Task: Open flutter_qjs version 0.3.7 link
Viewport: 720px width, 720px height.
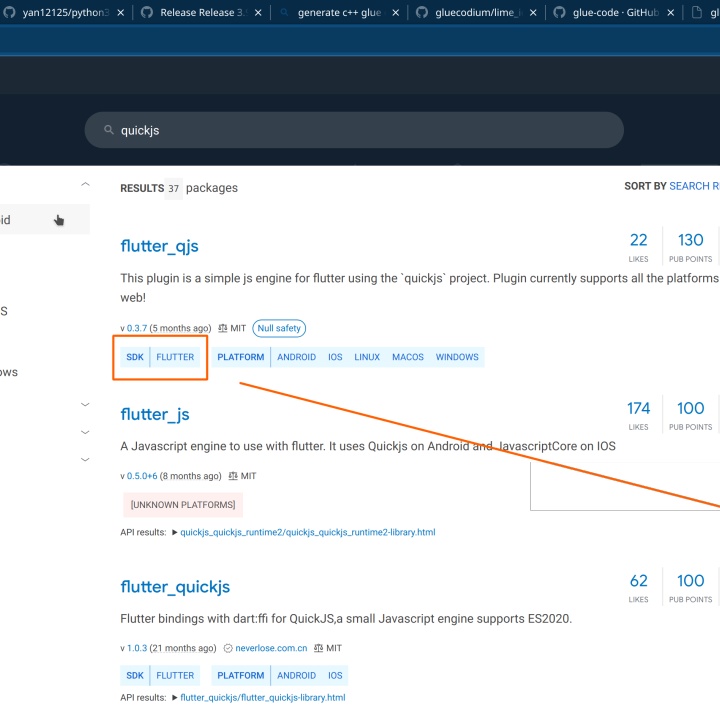Action: (x=137, y=328)
